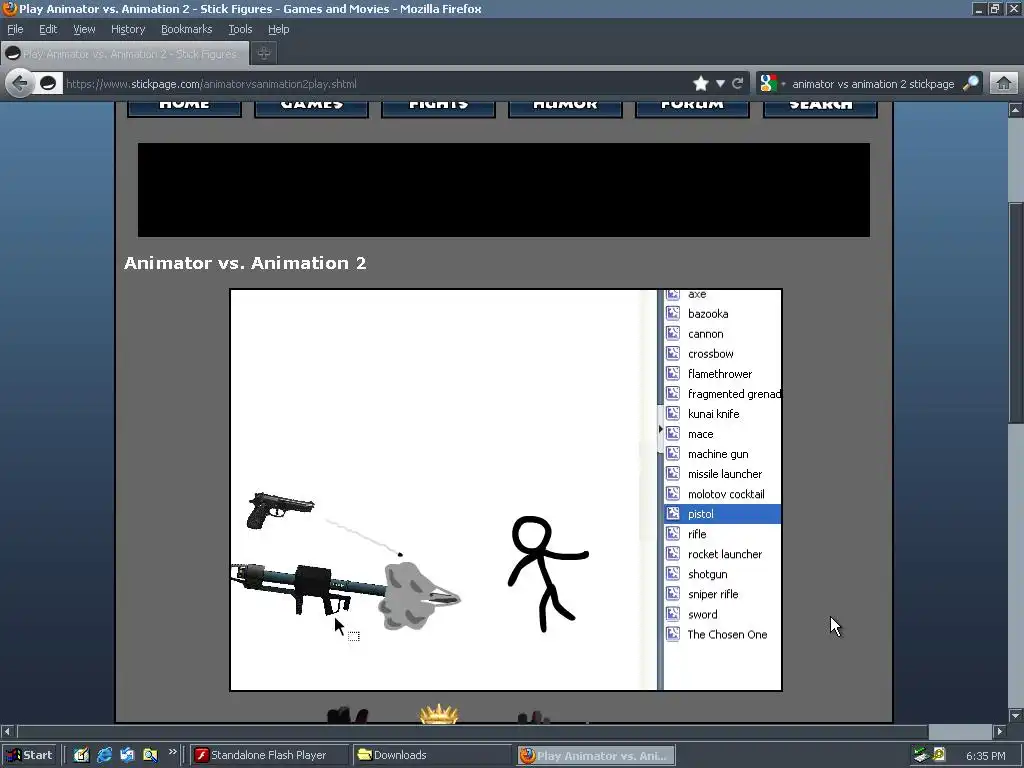The width and height of the screenshot is (1024, 768).
Task: Open a new tab with plus button
Action: pyautogui.click(x=264, y=54)
